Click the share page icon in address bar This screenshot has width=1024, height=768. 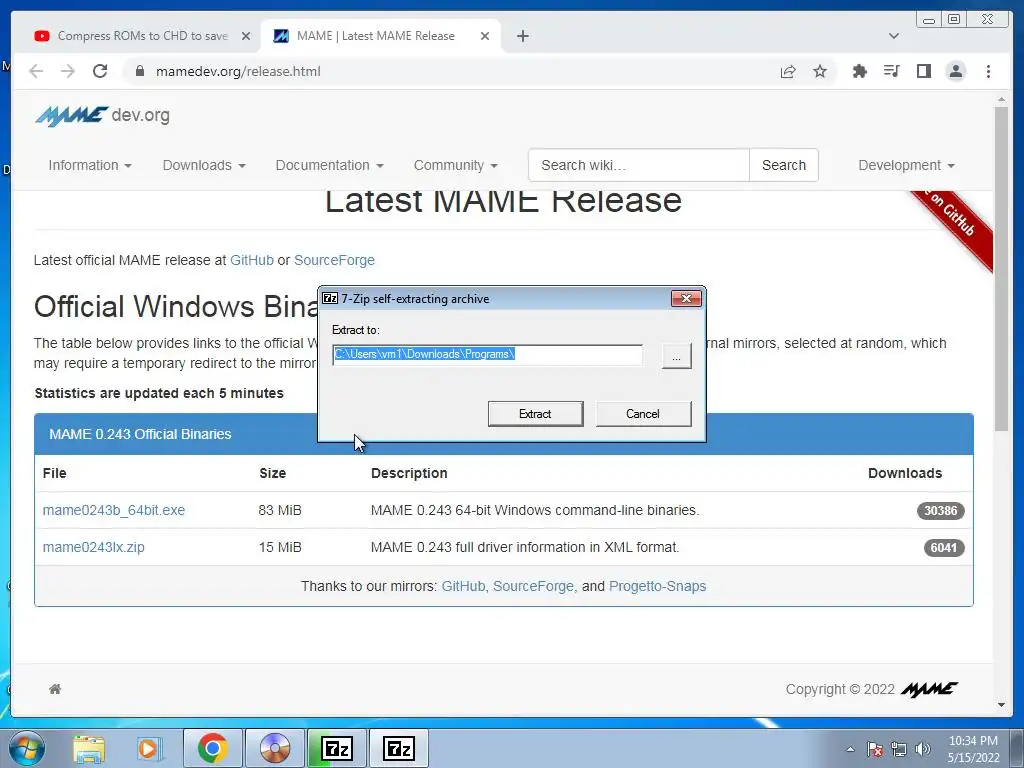[x=788, y=71]
